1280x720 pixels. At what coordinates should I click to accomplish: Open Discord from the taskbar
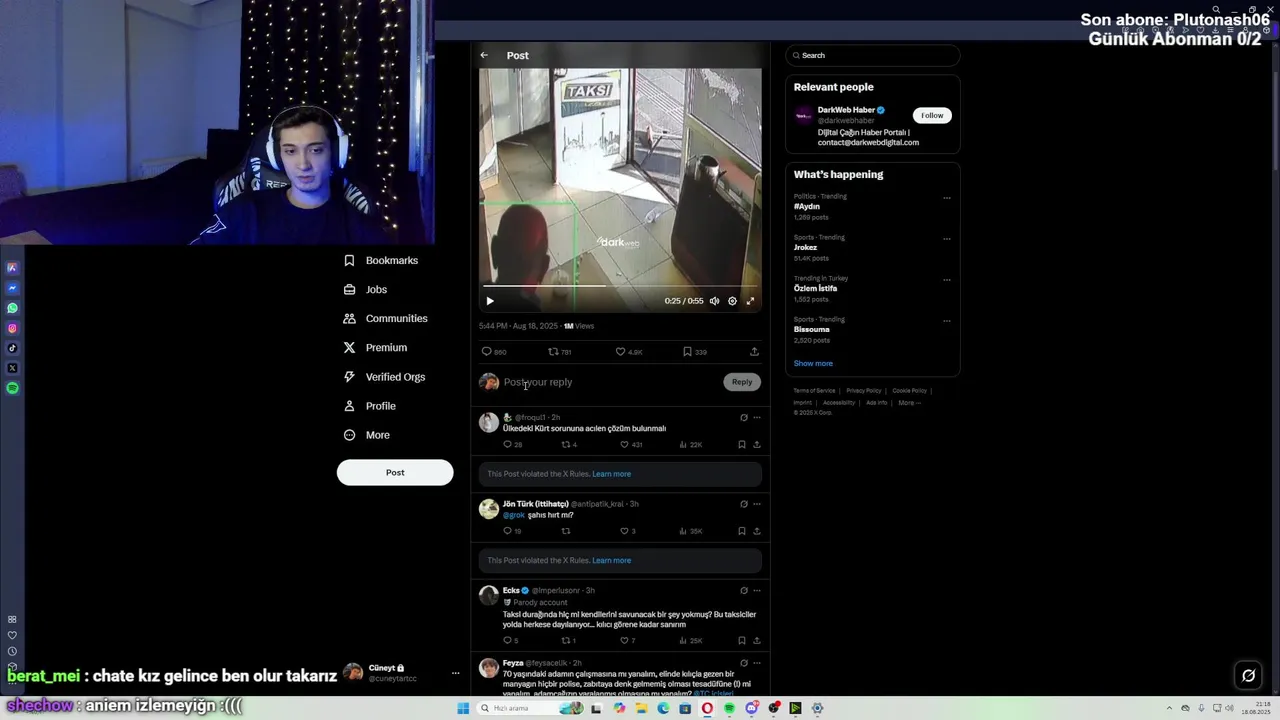751,708
